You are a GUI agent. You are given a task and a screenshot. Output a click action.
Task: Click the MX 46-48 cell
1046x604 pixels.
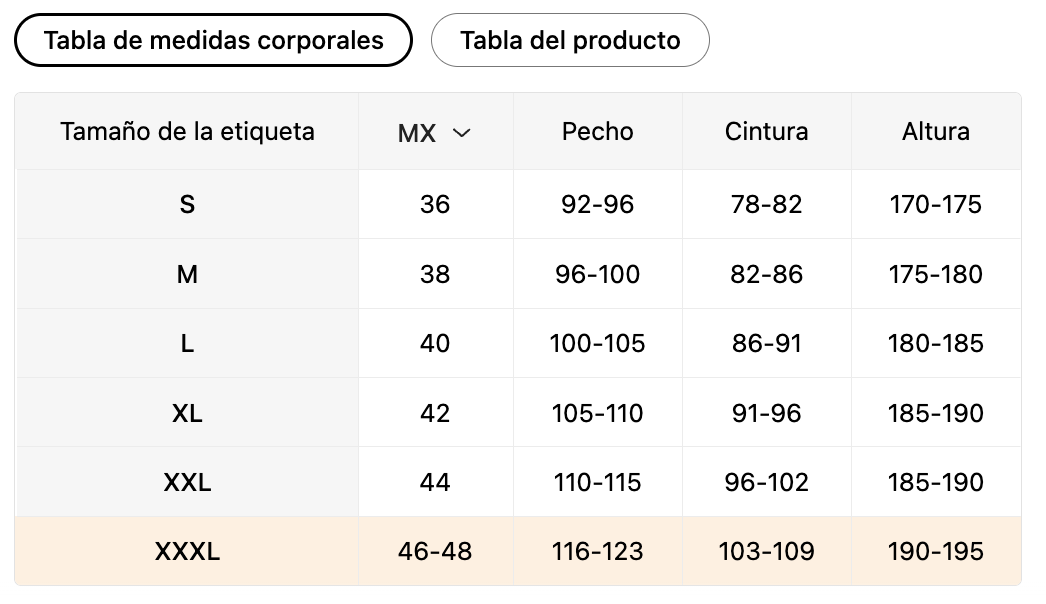click(x=435, y=551)
